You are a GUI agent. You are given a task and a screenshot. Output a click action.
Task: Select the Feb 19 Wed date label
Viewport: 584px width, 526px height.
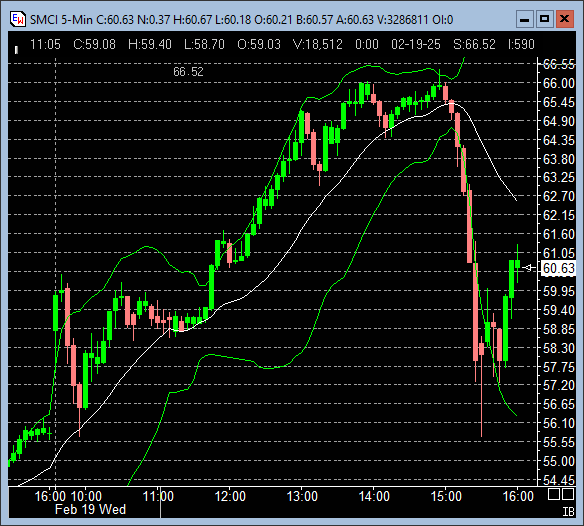(x=91, y=509)
